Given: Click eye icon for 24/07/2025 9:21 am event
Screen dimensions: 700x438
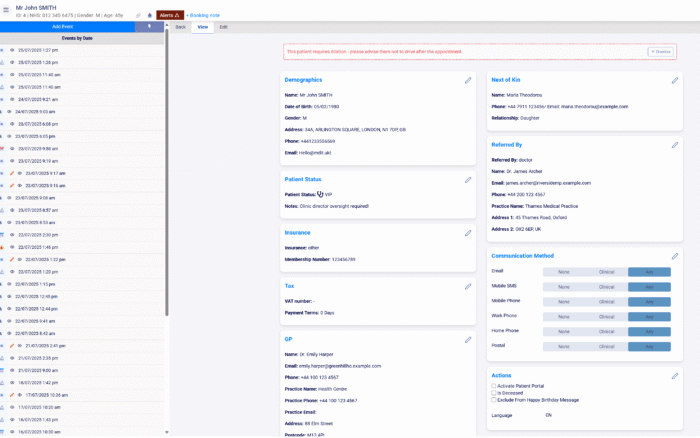Looking at the screenshot, I should (x=12, y=100).
